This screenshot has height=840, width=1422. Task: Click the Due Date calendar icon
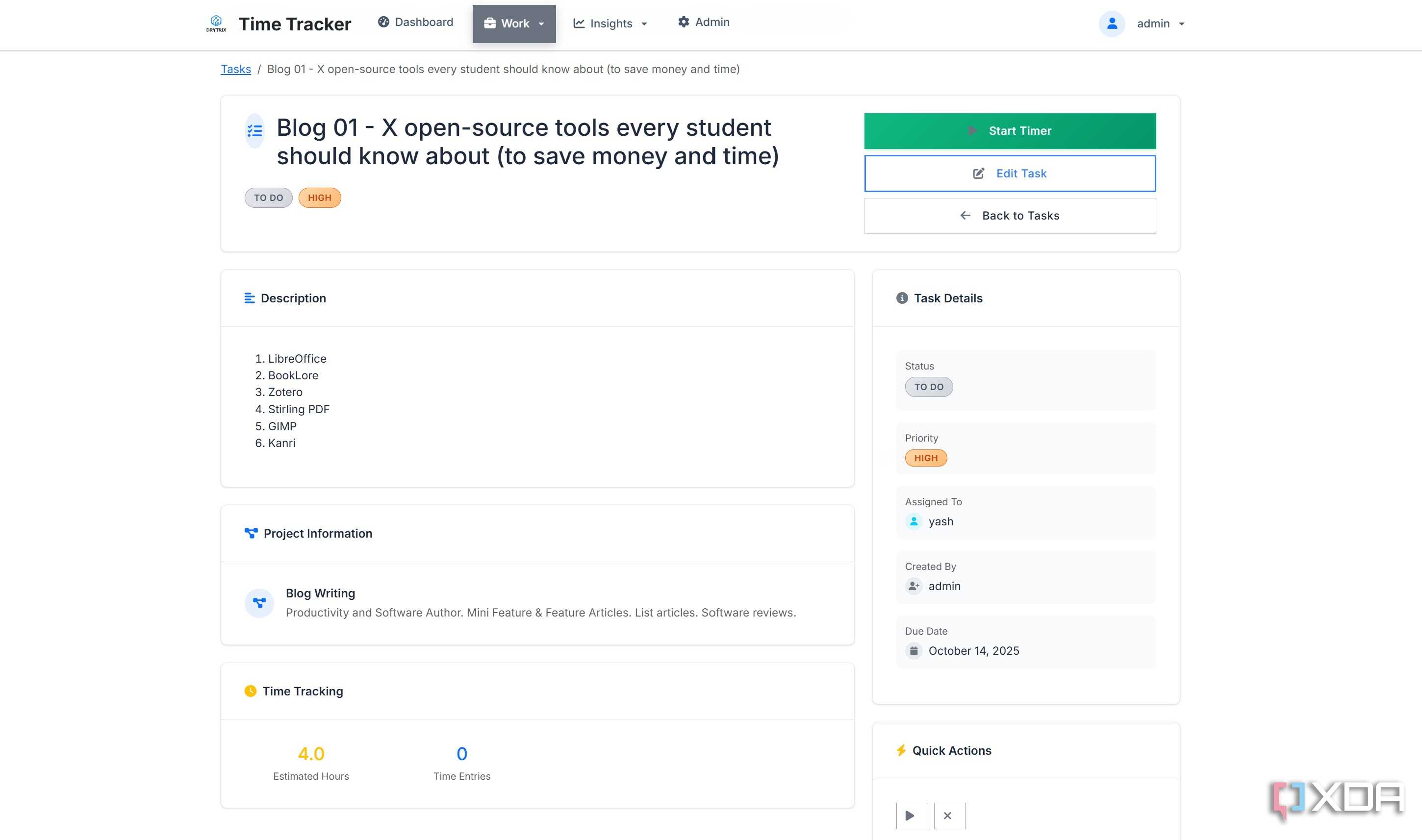click(x=914, y=651)
